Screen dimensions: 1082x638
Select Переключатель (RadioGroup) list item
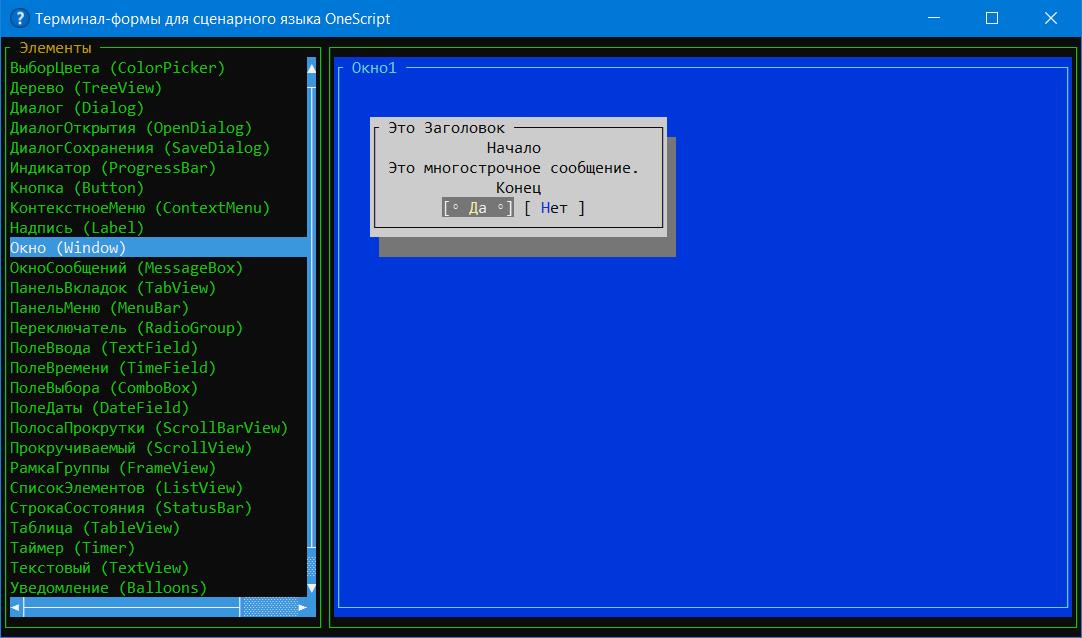(126, 328)
